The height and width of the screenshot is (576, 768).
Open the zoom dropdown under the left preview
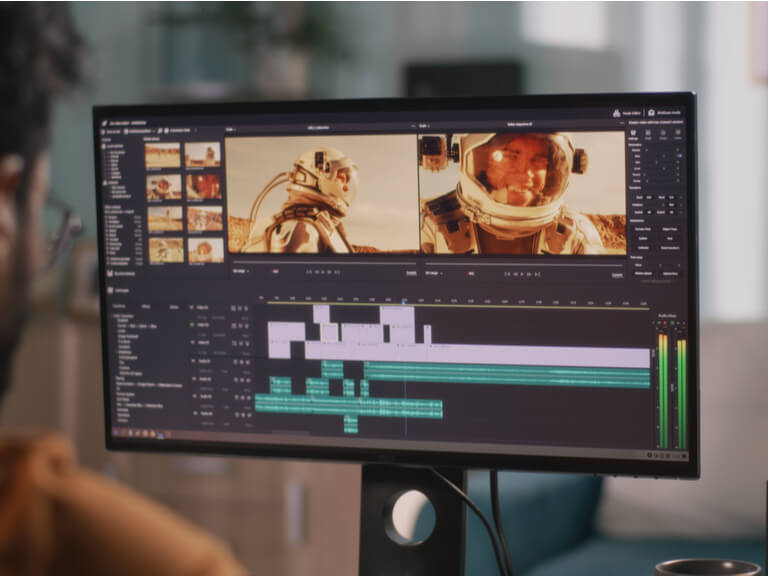point(241,271)
